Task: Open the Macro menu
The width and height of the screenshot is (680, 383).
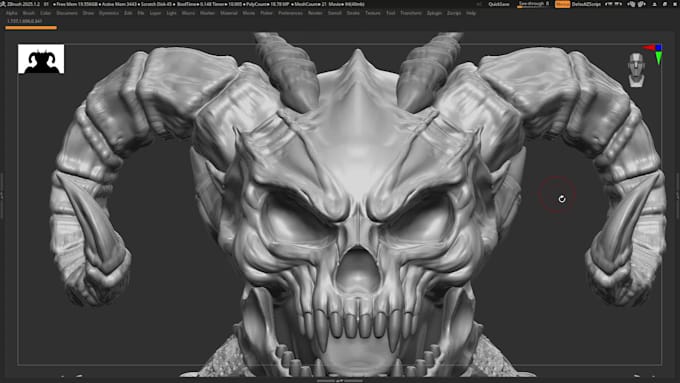Action: [188, 13]
